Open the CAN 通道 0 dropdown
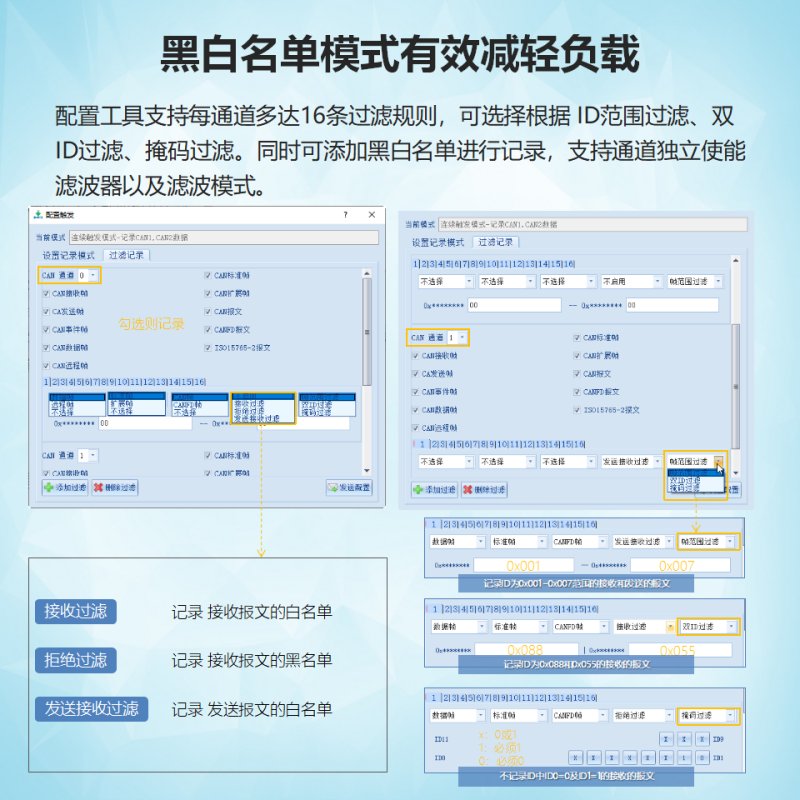Screen dimensions: 800x800 pos(93,274)
